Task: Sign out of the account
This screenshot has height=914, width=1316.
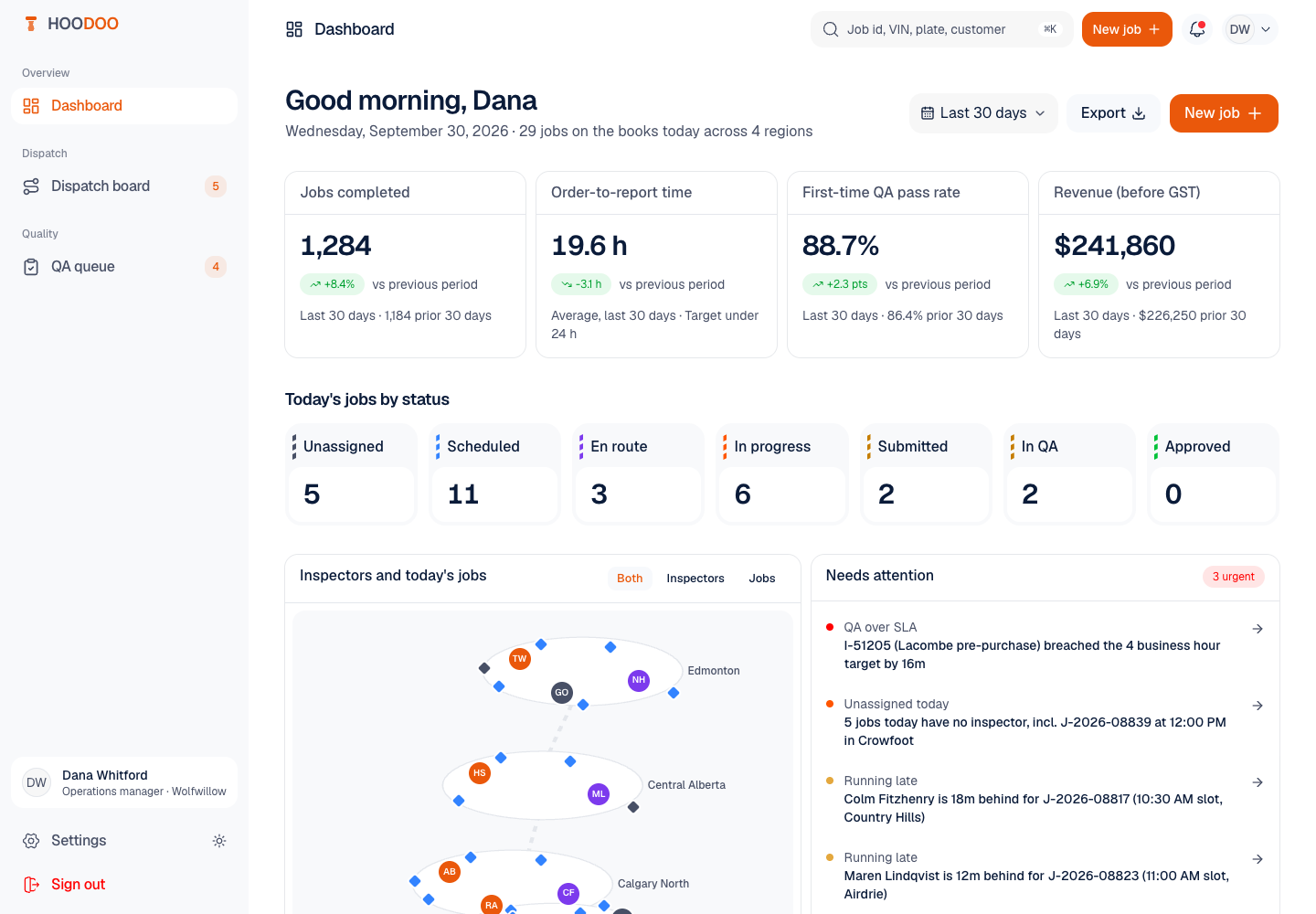Action: 124,885
